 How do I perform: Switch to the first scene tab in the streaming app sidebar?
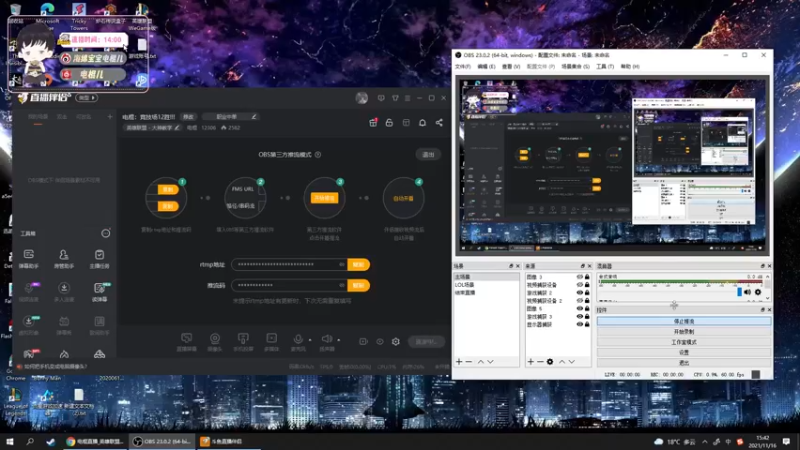(38, 117)
